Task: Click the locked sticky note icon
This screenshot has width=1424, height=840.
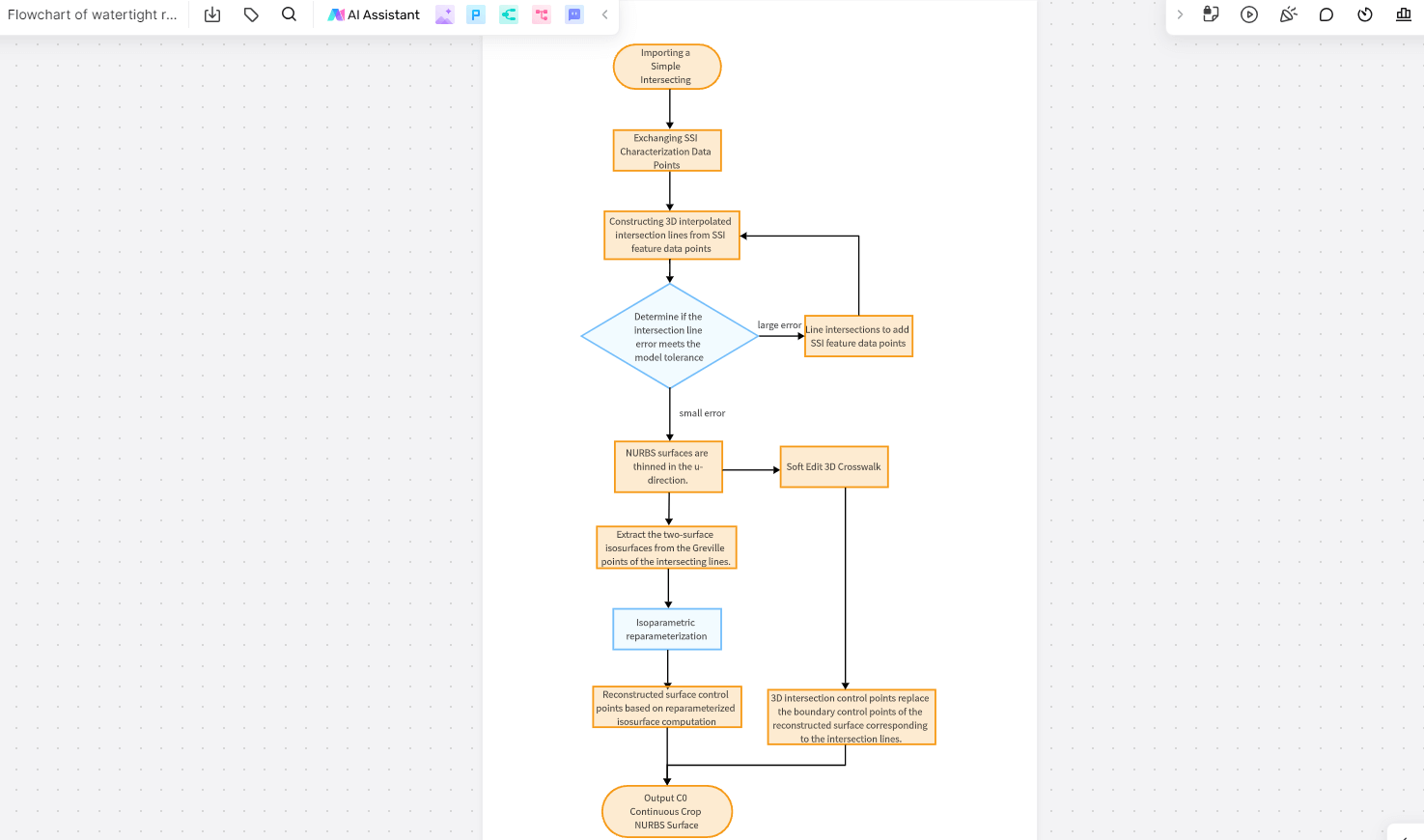Action: (1211, 14)
